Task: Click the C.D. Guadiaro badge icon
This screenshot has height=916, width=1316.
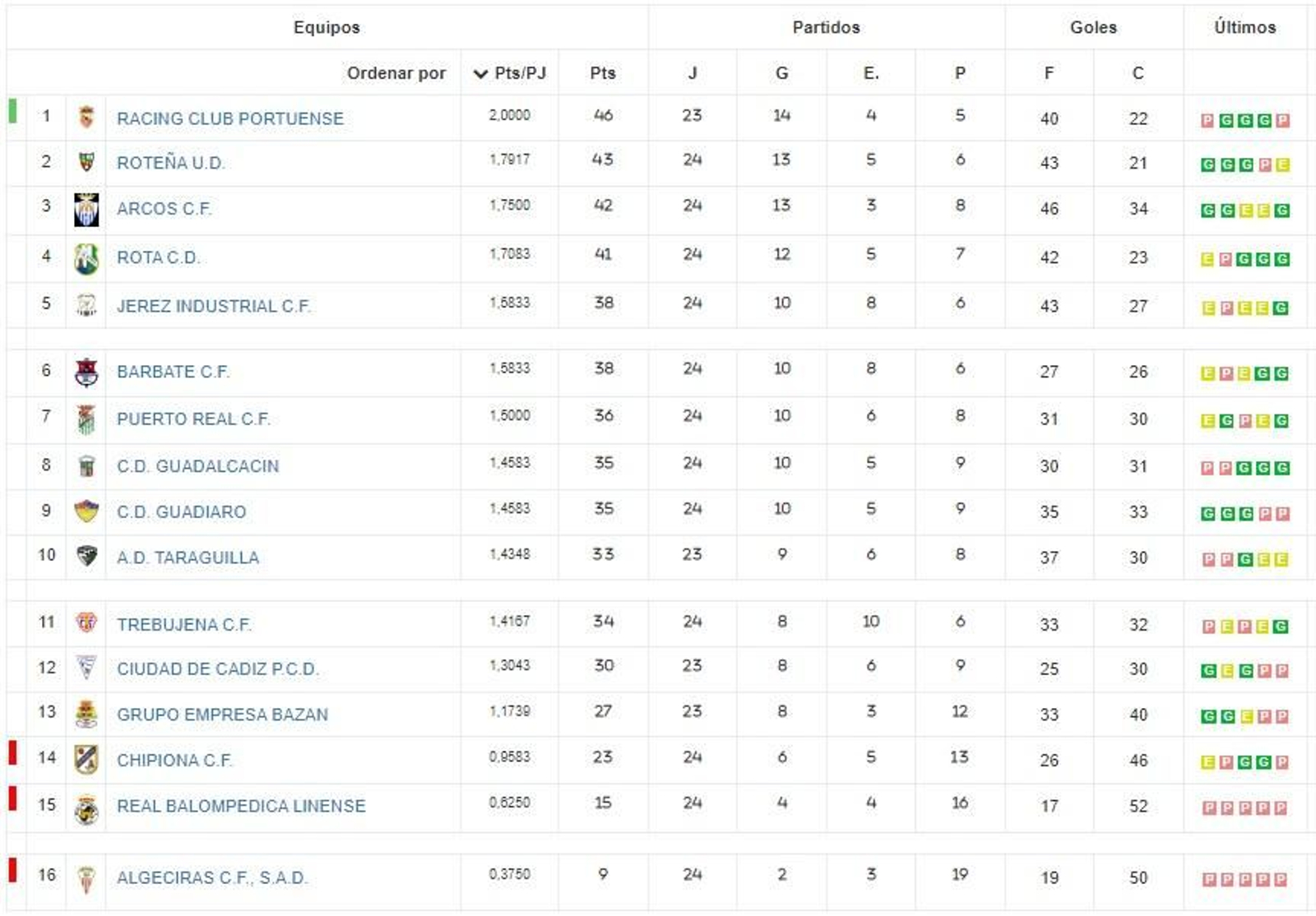Action: point(86,511)
